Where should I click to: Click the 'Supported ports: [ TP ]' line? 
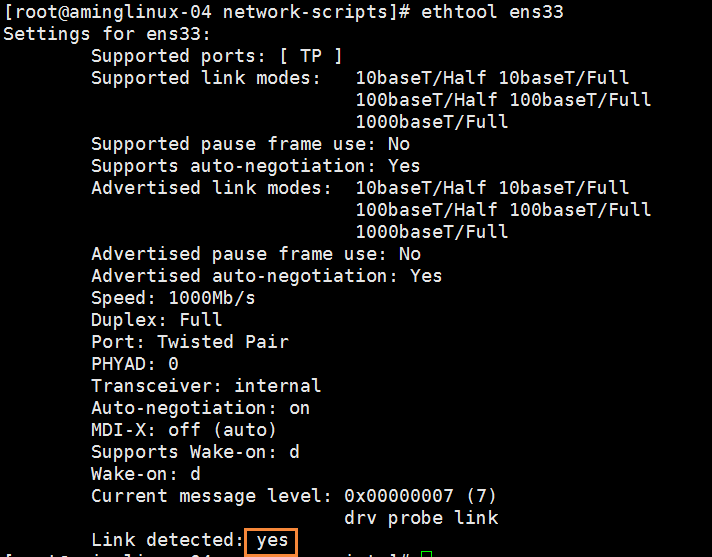pyautogui.click(x=217, y=56)
